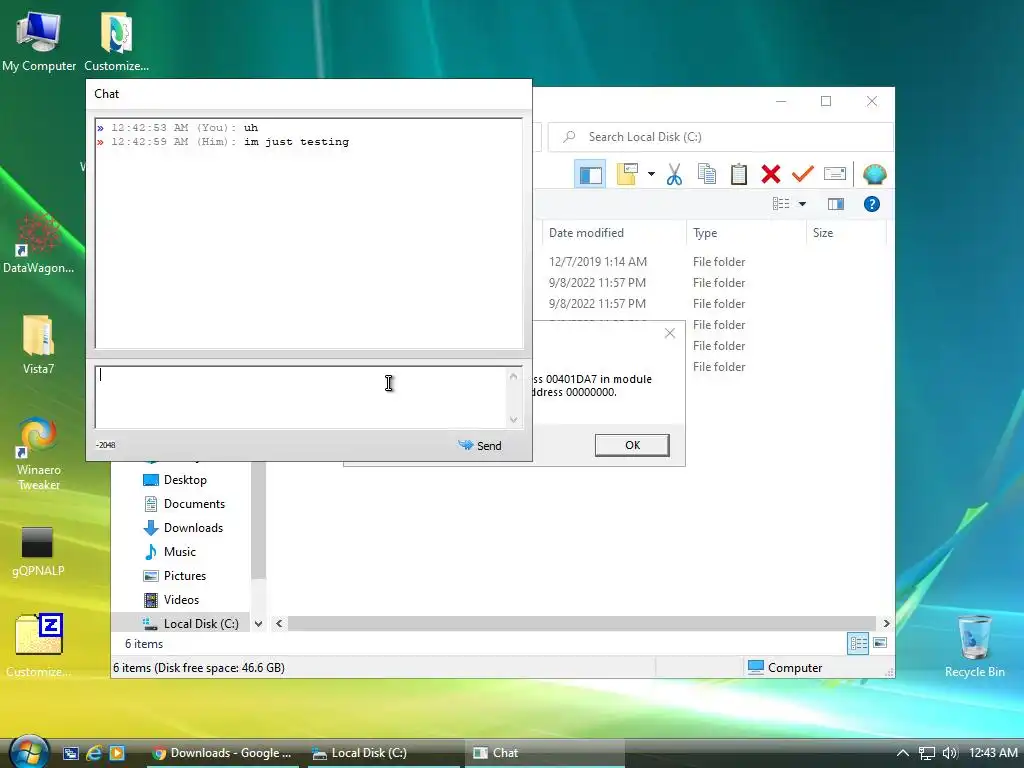The height and width of the screenshot is (768, 1024).
Task: Click OK in the error dialog
Action: coord(632,445)
